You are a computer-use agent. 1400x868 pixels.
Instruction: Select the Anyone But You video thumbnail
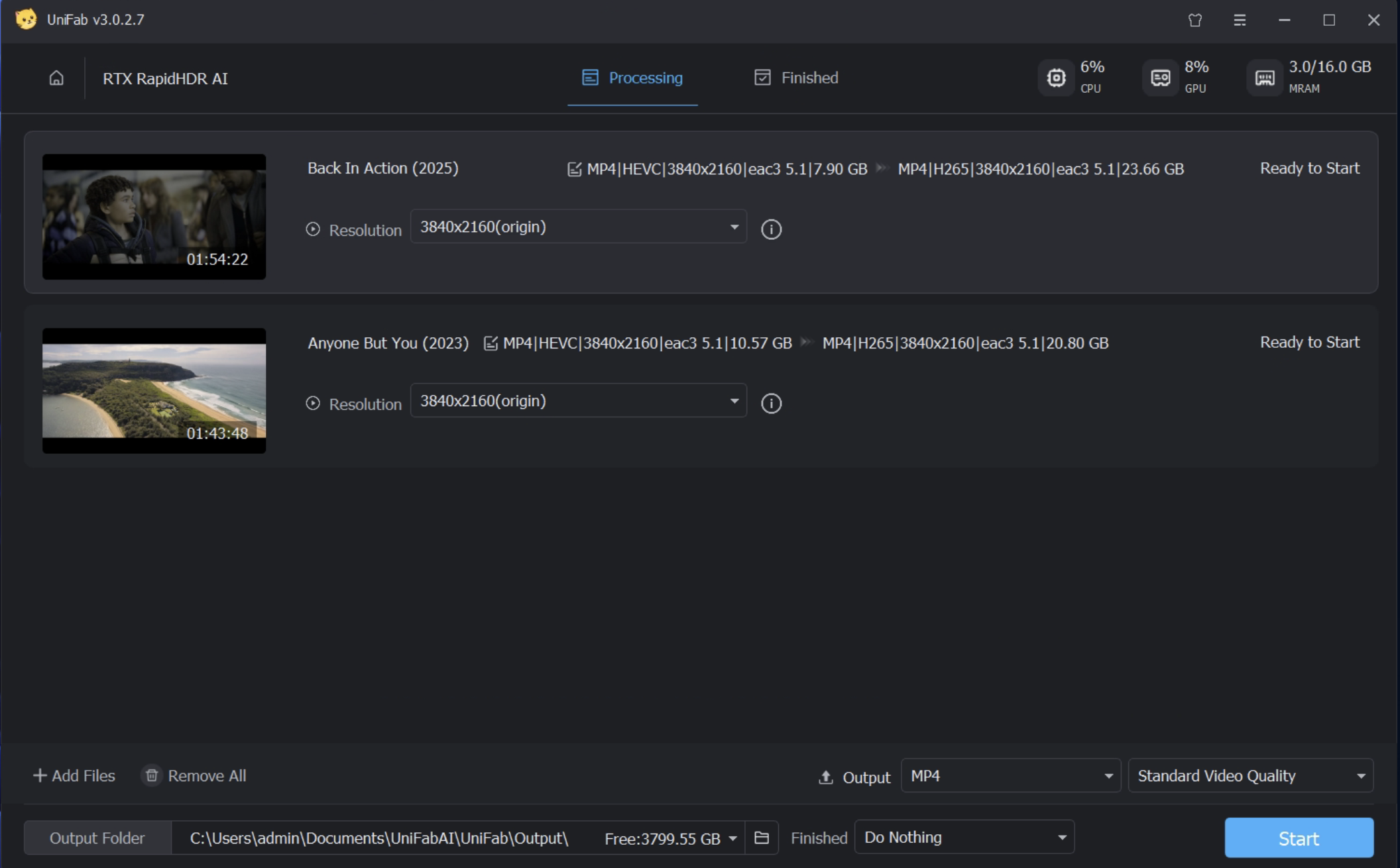[154, 391]
